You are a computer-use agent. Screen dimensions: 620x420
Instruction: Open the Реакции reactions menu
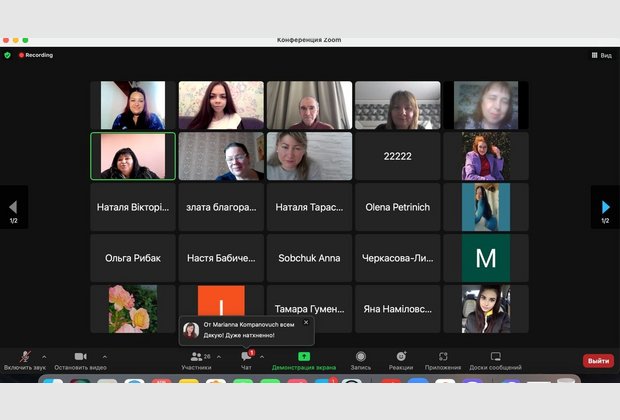coord(401,357)
